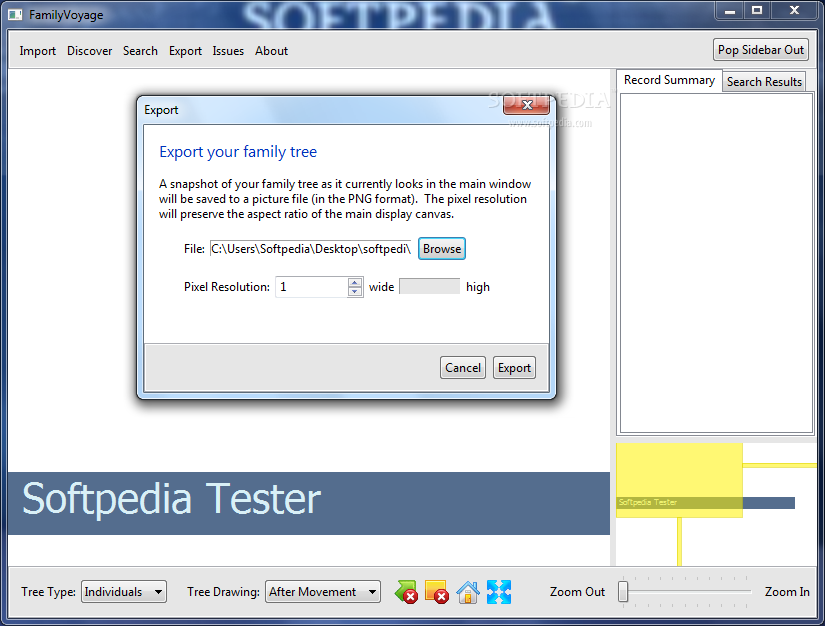Image resolution: width=825 pixels, height=626 pixels.
Task: Click the green arrow with red X icon
Action: click(406, 592)
